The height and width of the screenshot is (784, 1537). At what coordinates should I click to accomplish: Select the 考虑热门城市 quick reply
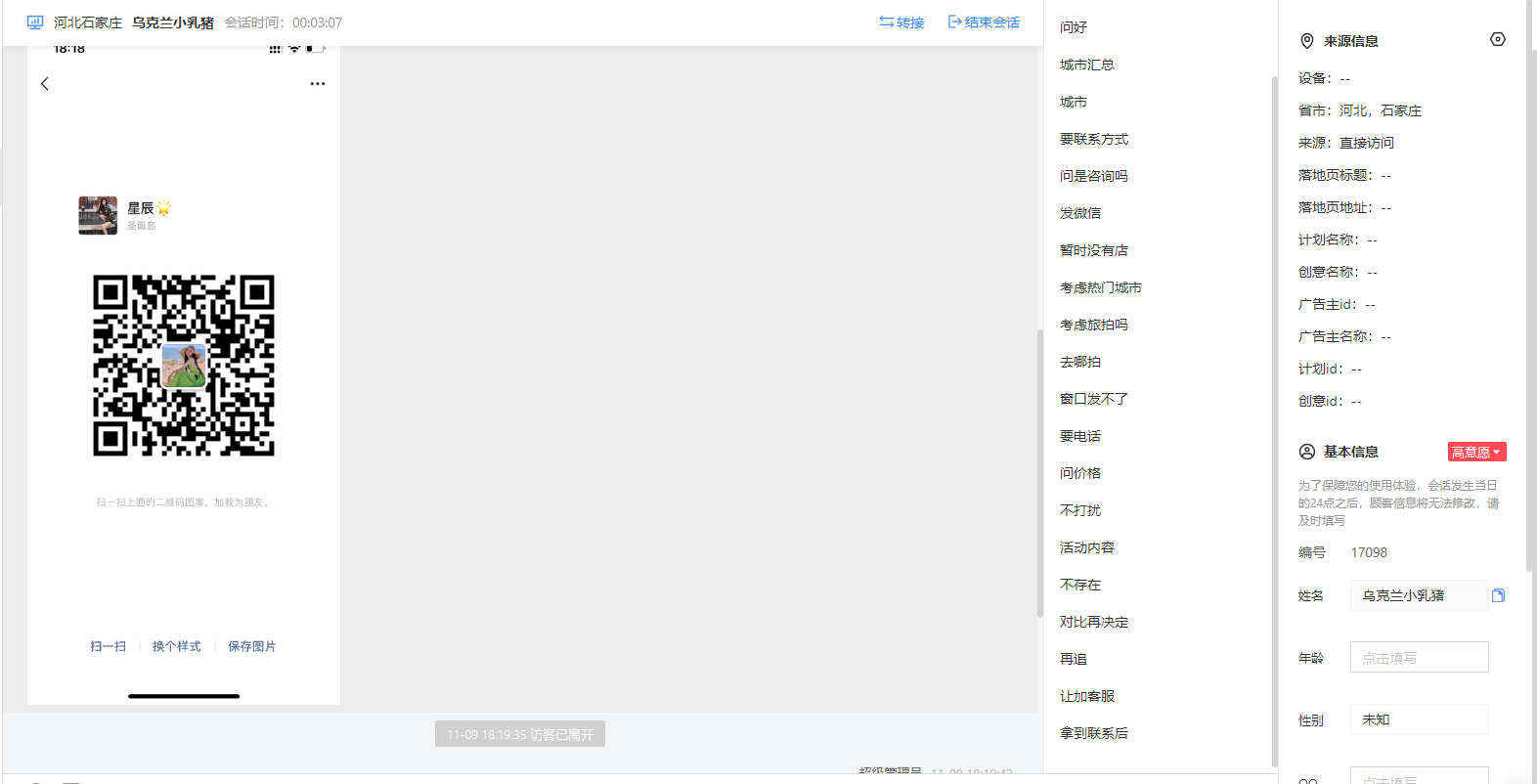(1101, 287)
